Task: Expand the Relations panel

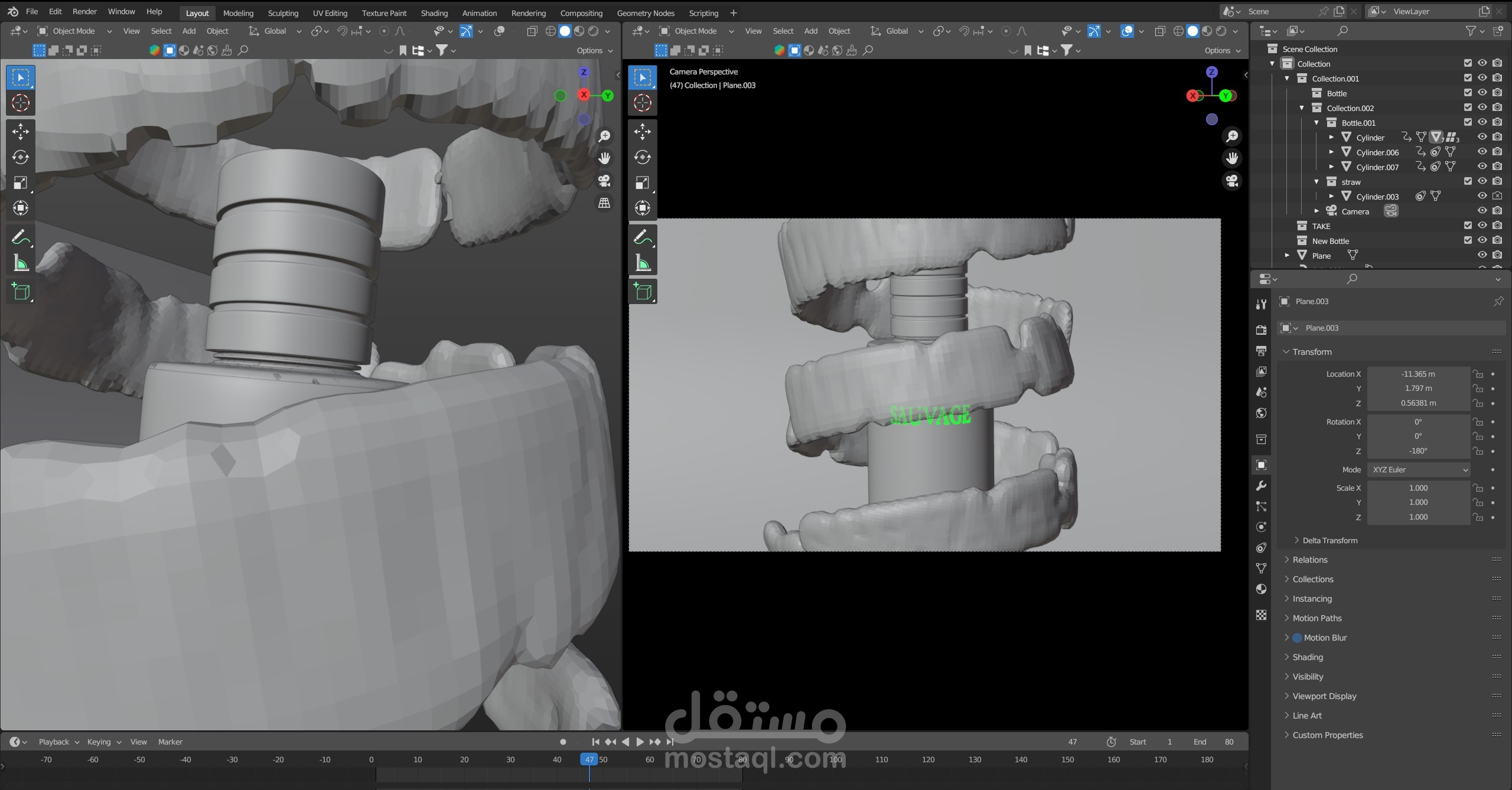Action: coord(1309,560)
